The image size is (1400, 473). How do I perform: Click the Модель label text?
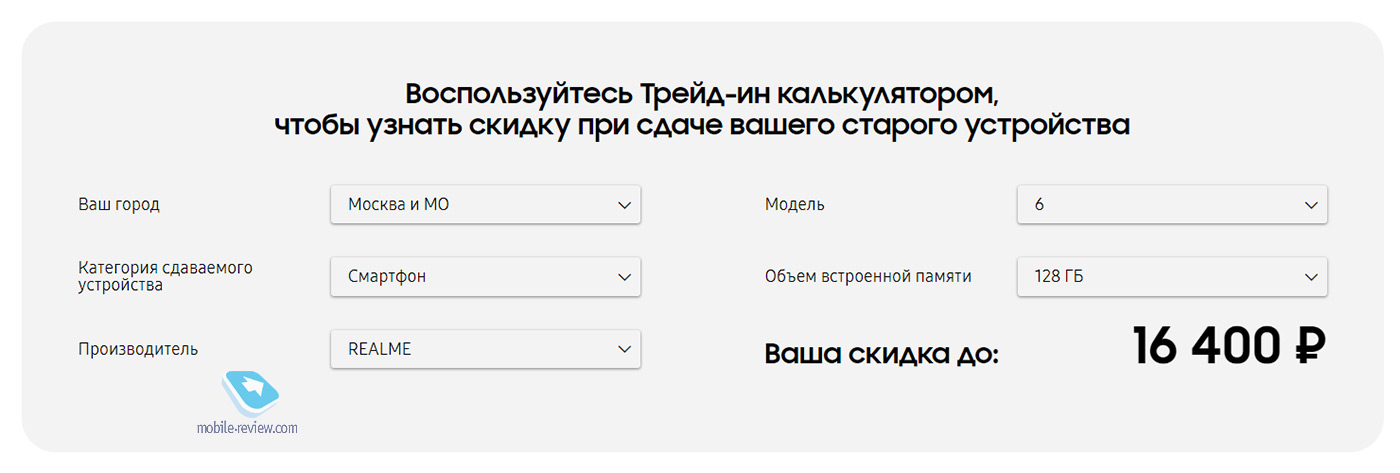point(795,205)
